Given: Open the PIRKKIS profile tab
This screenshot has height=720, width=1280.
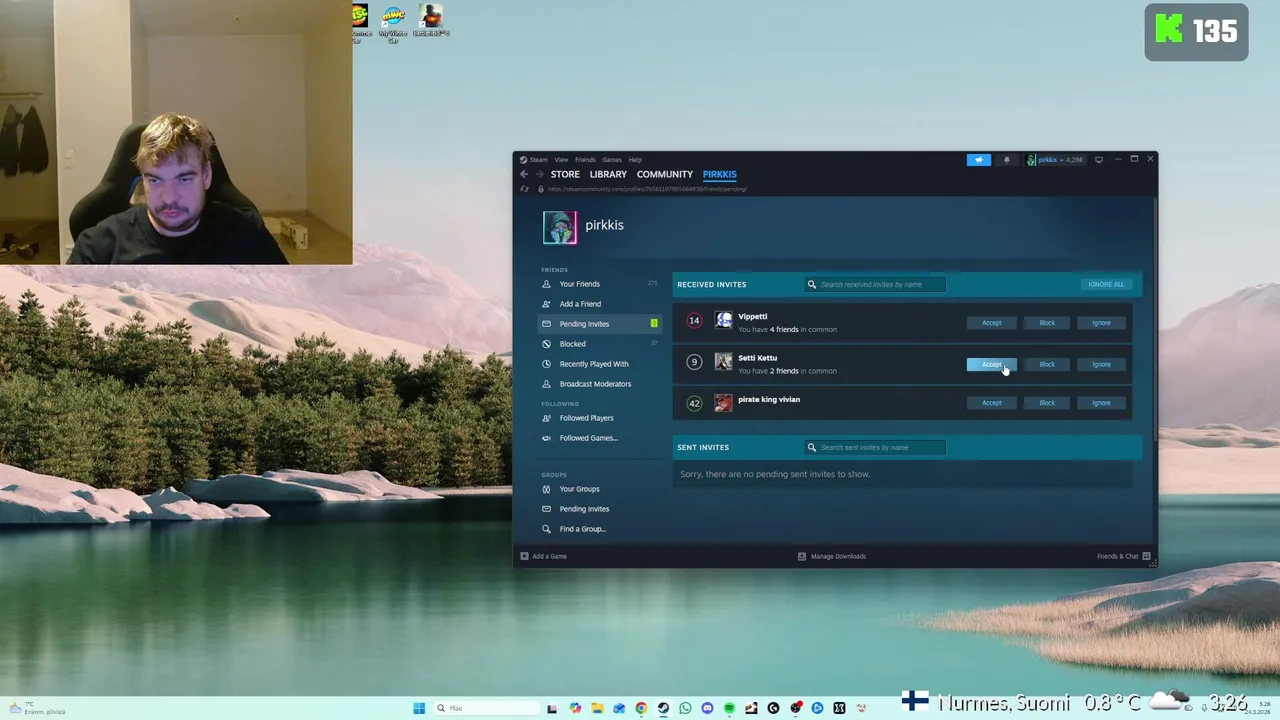Looking at the screenshot, I should click(x=719, y=174).
